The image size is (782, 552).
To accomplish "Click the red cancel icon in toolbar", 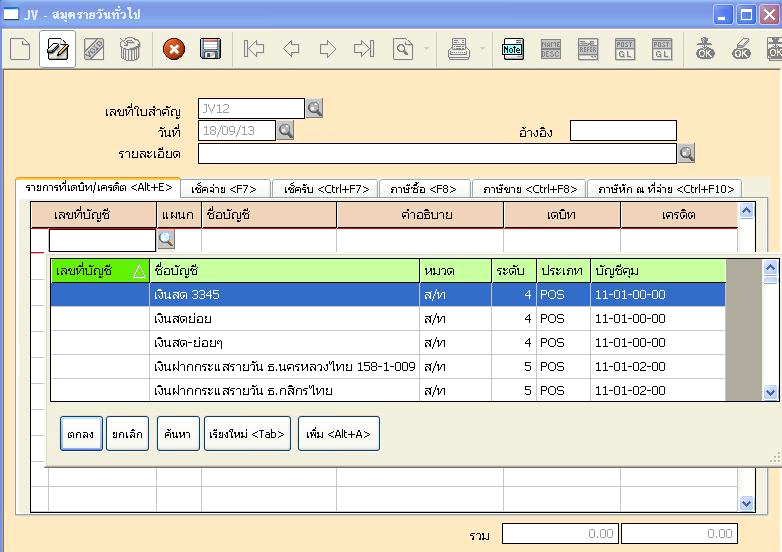I will [x=174, y=50].
